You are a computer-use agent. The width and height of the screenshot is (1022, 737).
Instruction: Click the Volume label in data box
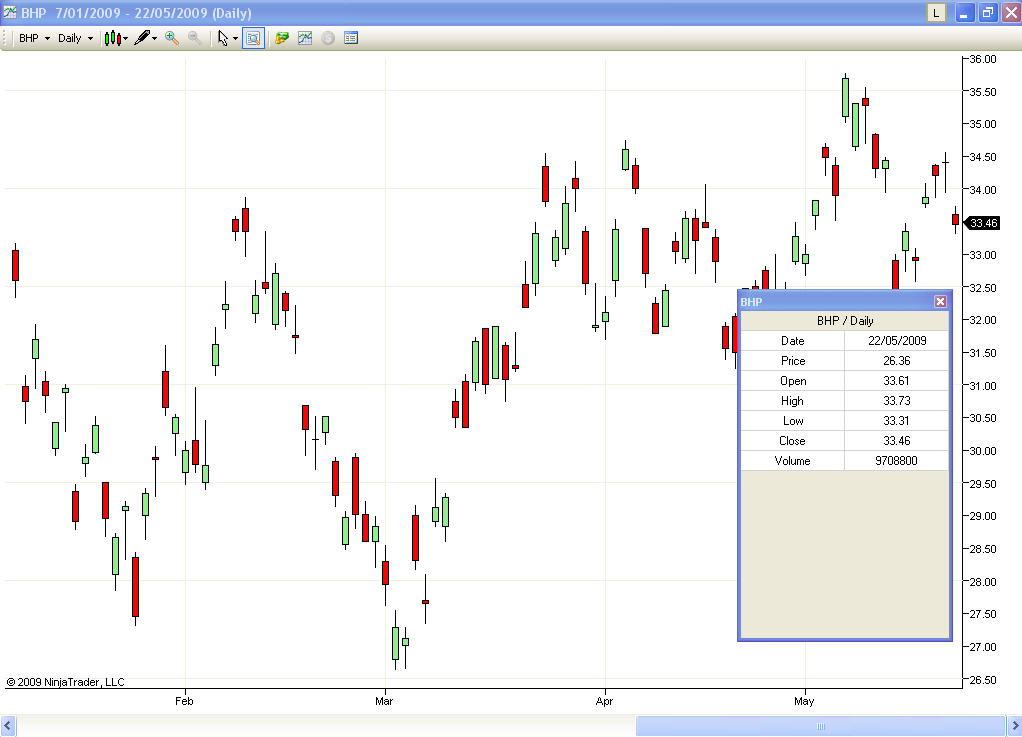click(793, 461)
